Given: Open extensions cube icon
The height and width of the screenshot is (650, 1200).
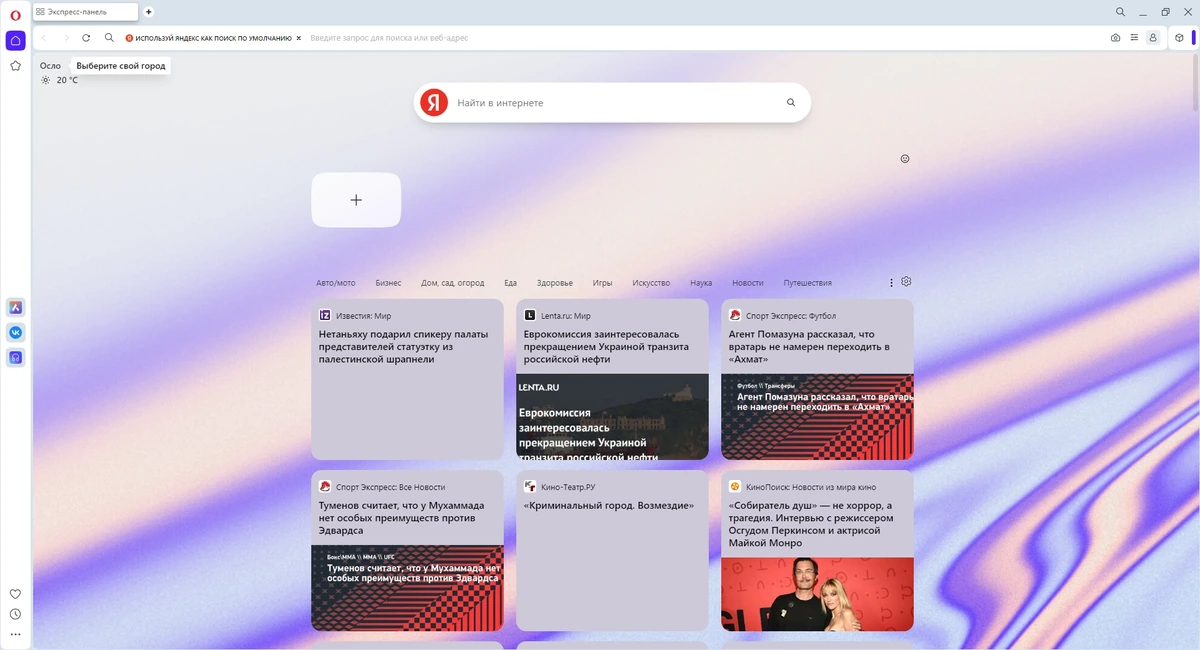Looking at the screenshot, I should click(x=1179, y=38).
